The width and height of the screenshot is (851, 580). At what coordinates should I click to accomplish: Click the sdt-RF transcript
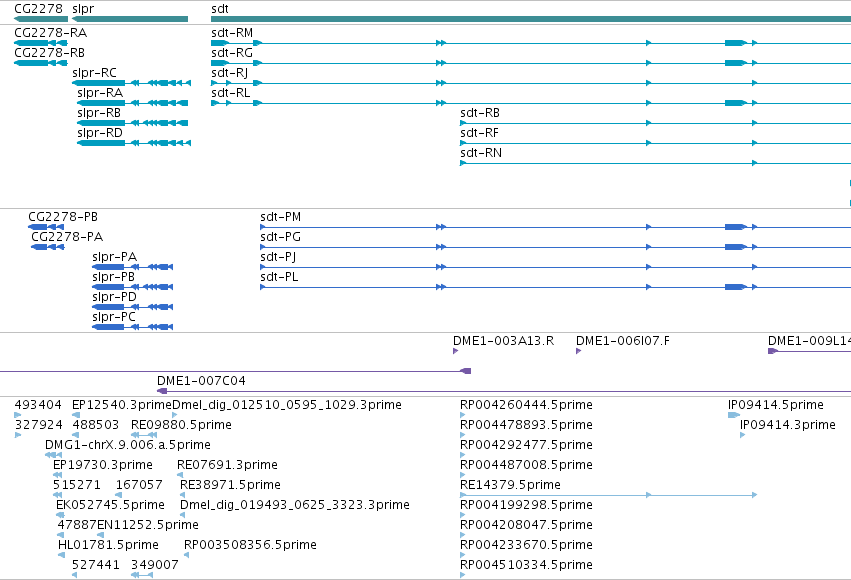coord(656,143)
